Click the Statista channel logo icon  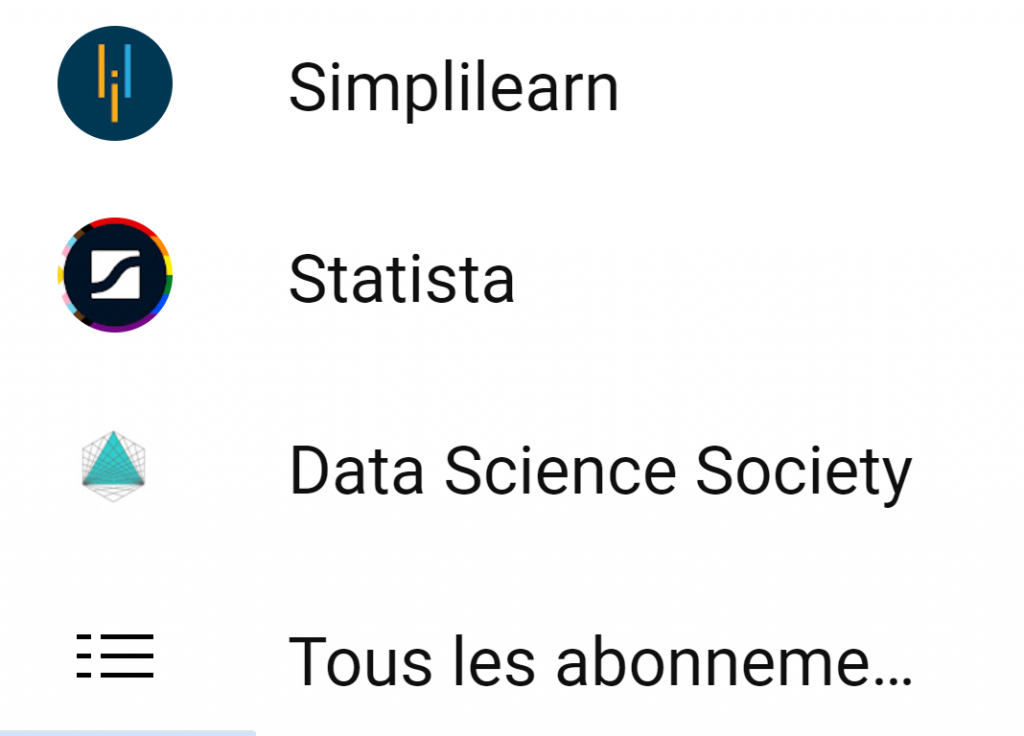pyautogui.click(x=115, y=275)
